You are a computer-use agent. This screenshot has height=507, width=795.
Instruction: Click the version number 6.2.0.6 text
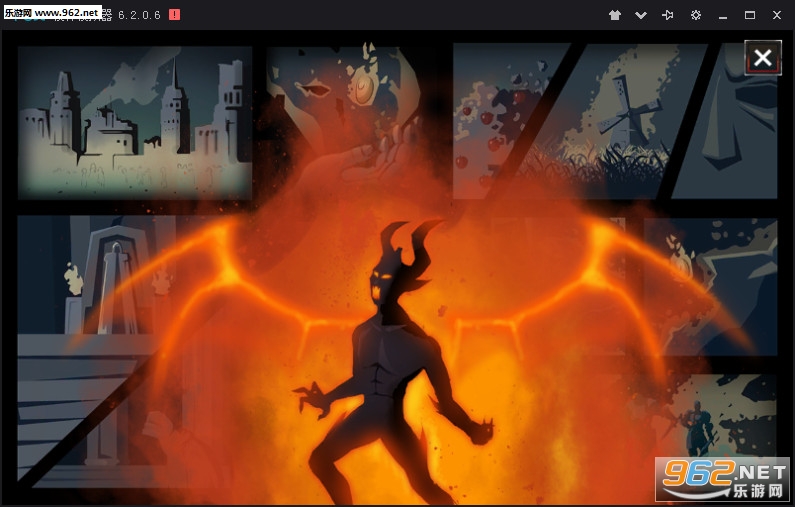(139, 15)
